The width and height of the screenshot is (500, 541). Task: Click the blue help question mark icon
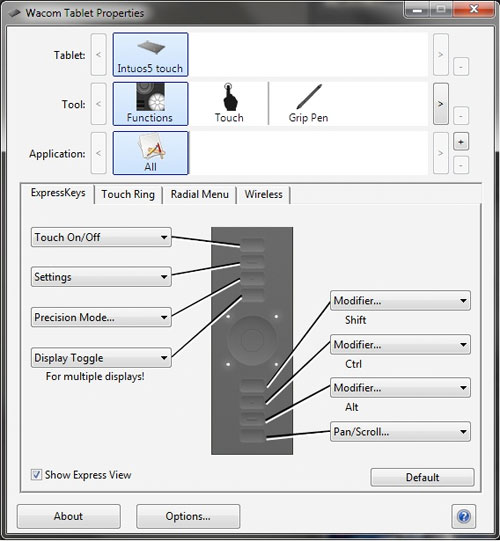[463, 517]
